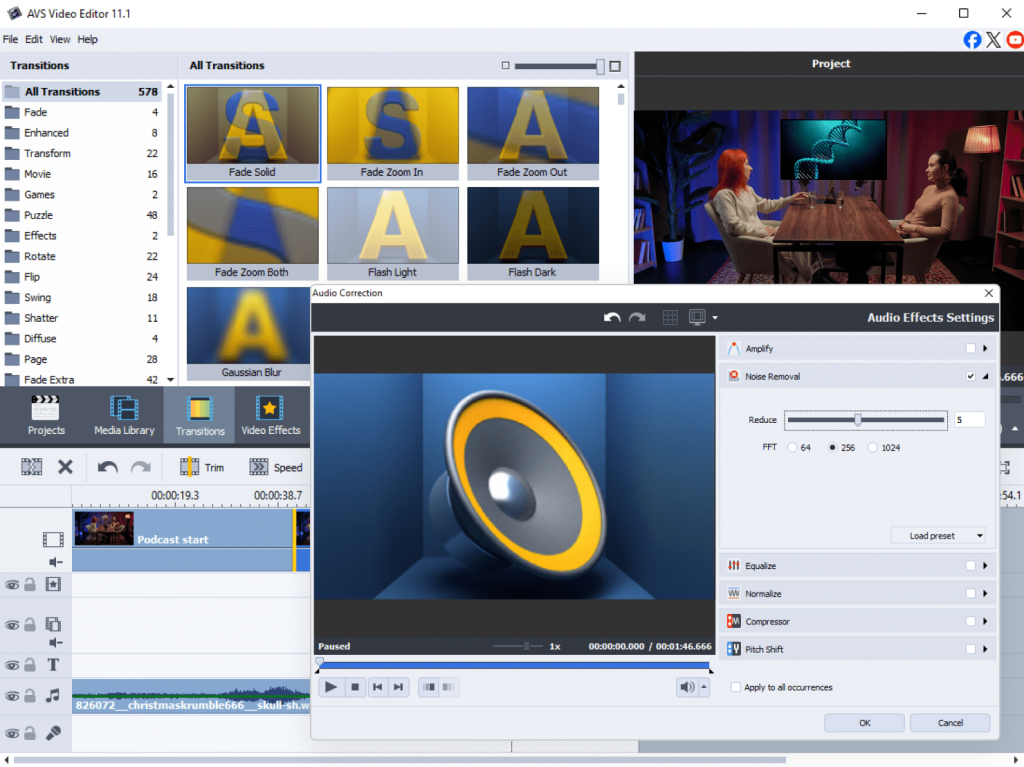1024x767 pixels.
Task: Enable the Amplify effect checkbox
Action: (970, 349)
